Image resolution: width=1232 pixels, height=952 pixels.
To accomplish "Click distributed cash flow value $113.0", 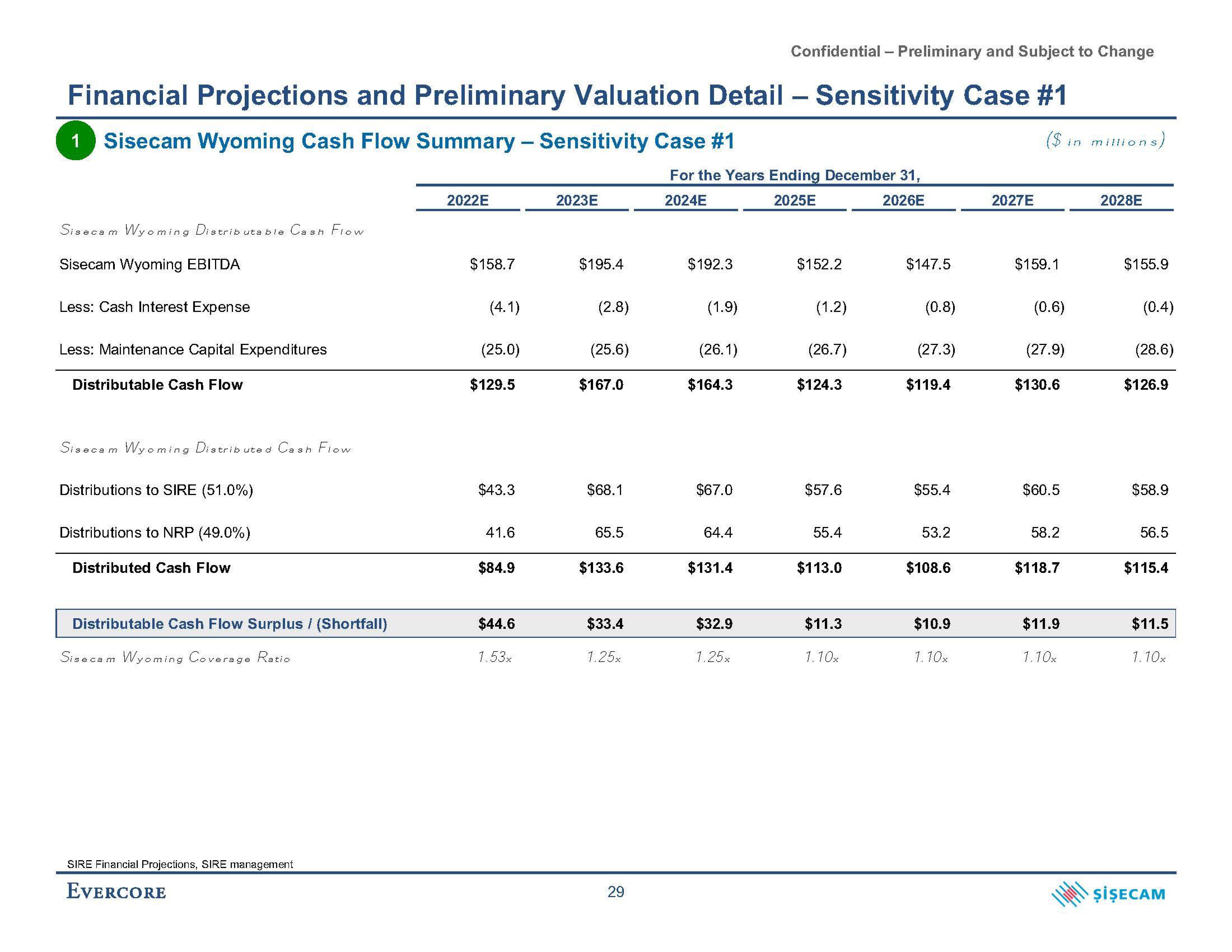I will [x=819, y=568].
